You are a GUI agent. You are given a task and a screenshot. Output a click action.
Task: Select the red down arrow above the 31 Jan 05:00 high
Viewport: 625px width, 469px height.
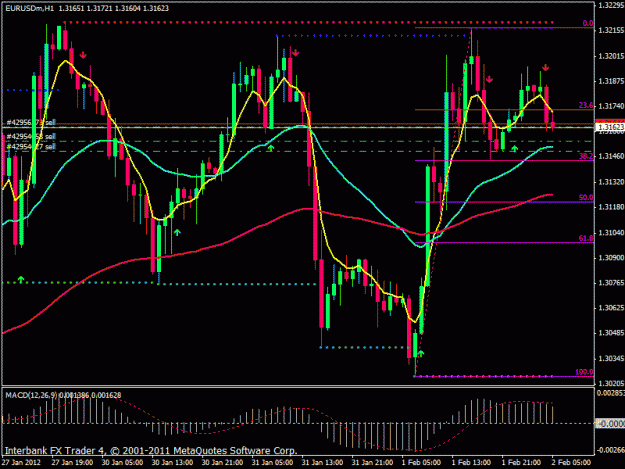click(x=295, y=52)
